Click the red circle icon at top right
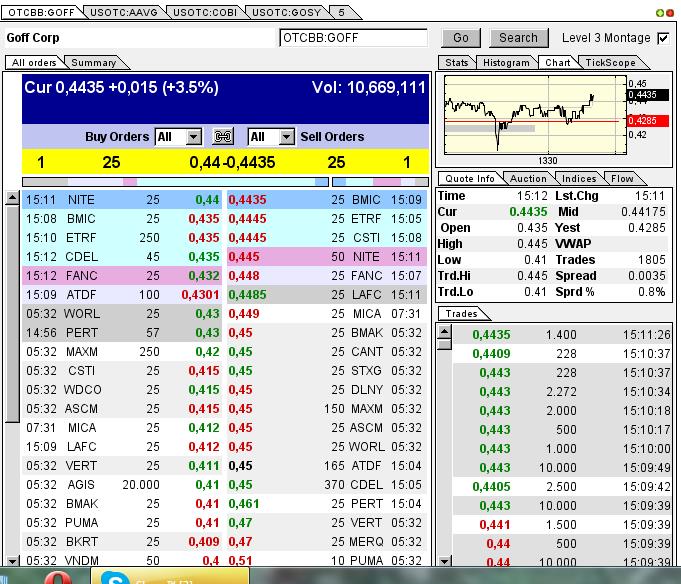This screenshot has width=681, height=584. pos(669,13)
